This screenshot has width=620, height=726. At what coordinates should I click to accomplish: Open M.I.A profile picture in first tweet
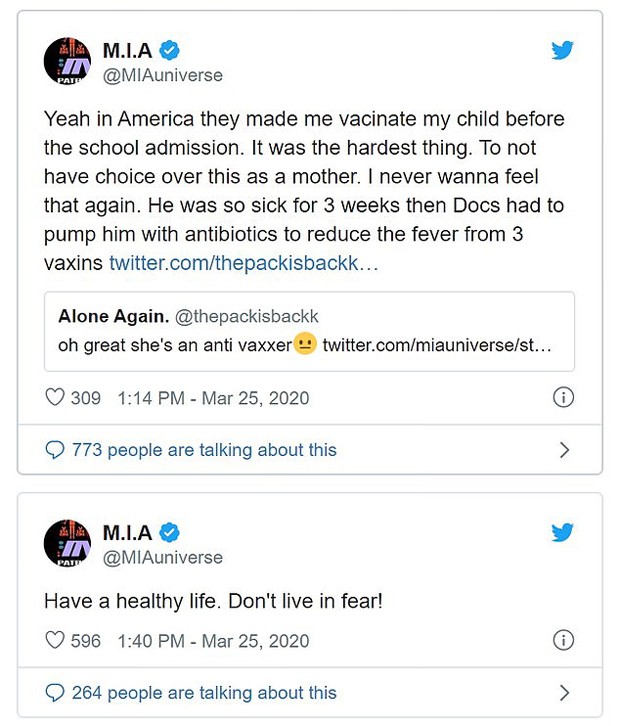(x=67, y=61)
